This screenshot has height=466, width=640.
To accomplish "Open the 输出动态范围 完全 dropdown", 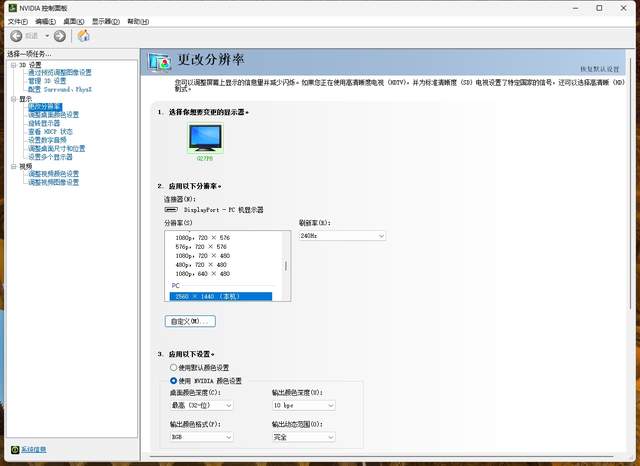I will pos(304,437).
